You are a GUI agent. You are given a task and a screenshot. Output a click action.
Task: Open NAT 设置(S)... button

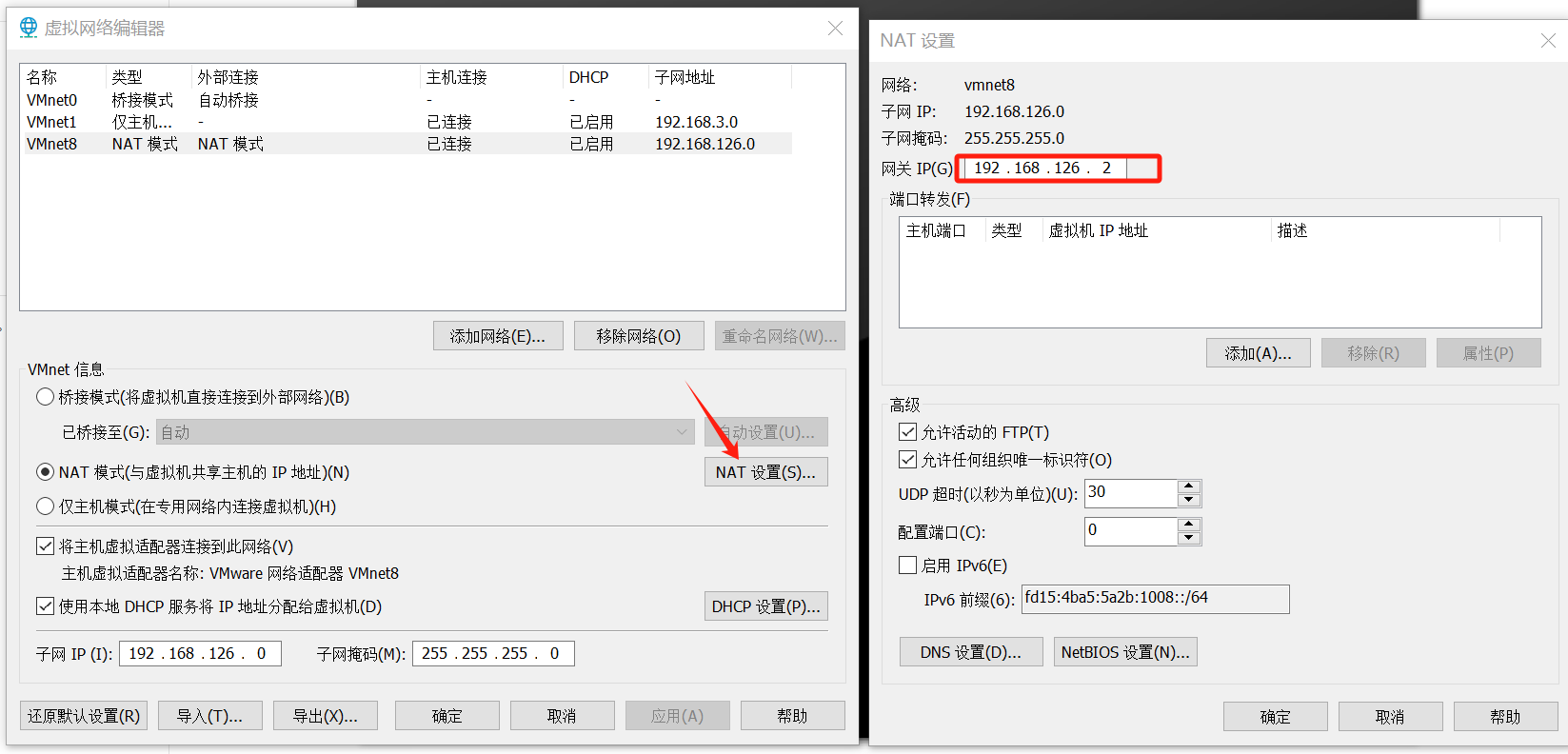[x=765, y=472]
